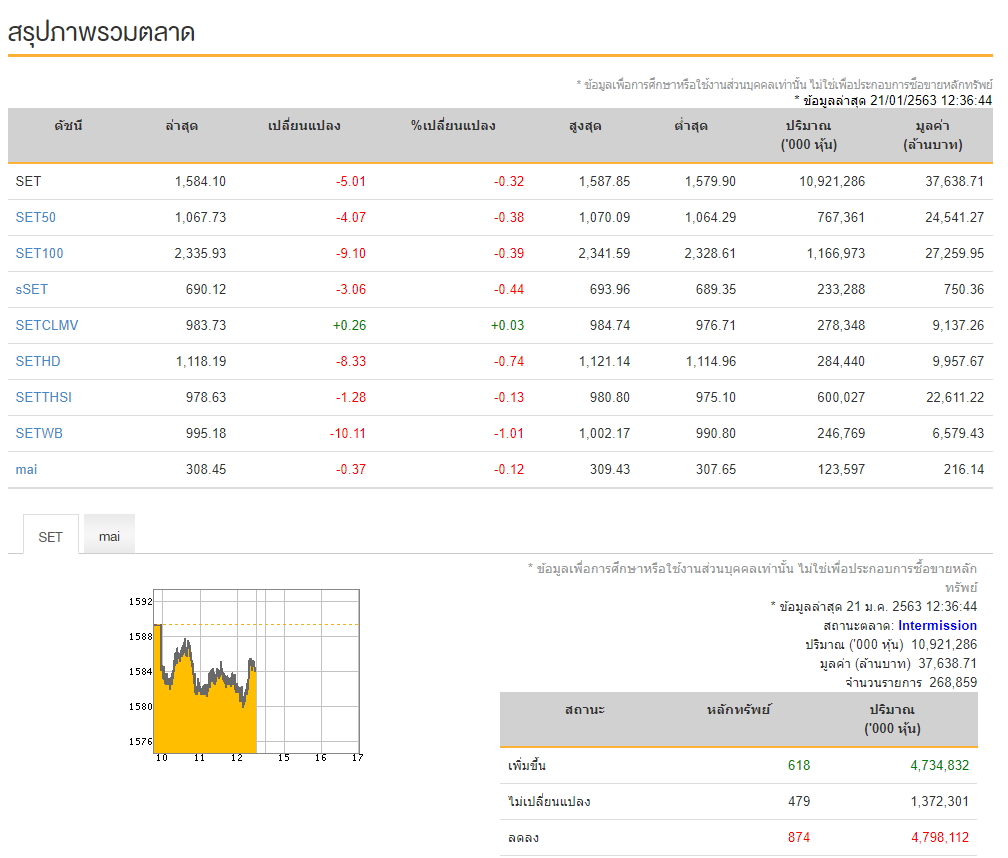Screen dimensions: 1008x858
Task: Select SET change value -5.01
Action: [x=350, y=181]
